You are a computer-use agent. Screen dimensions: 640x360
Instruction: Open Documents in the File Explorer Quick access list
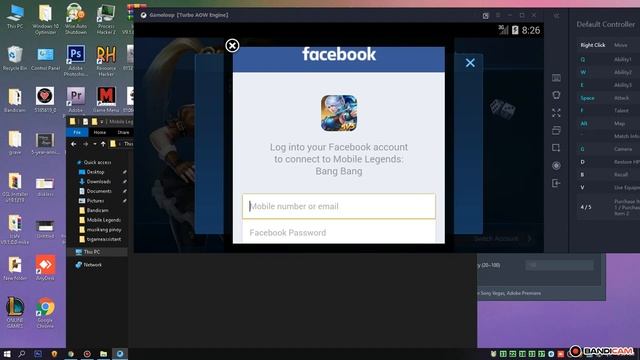(x=99, y=191)
